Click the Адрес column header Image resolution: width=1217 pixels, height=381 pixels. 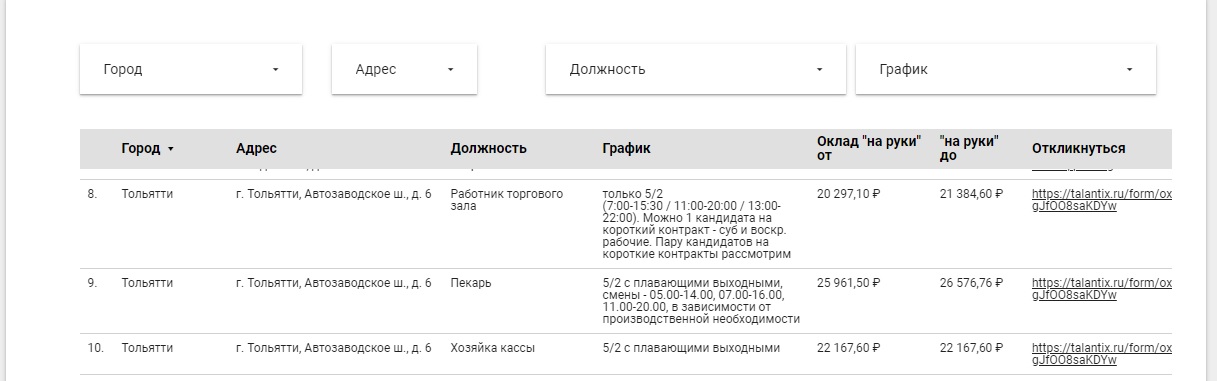click(256, 148)
